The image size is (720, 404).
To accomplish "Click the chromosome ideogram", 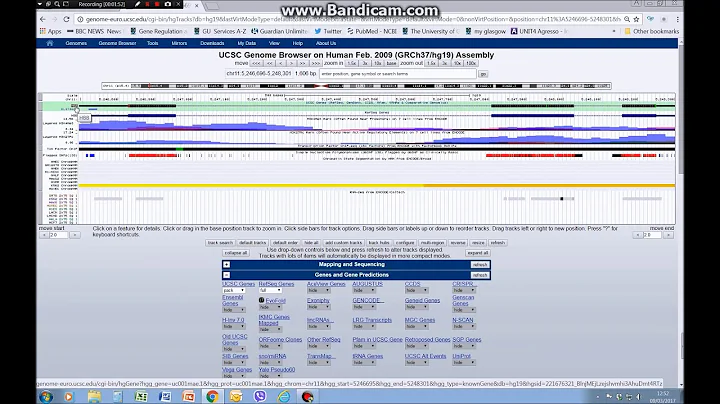I will point(356,86).
